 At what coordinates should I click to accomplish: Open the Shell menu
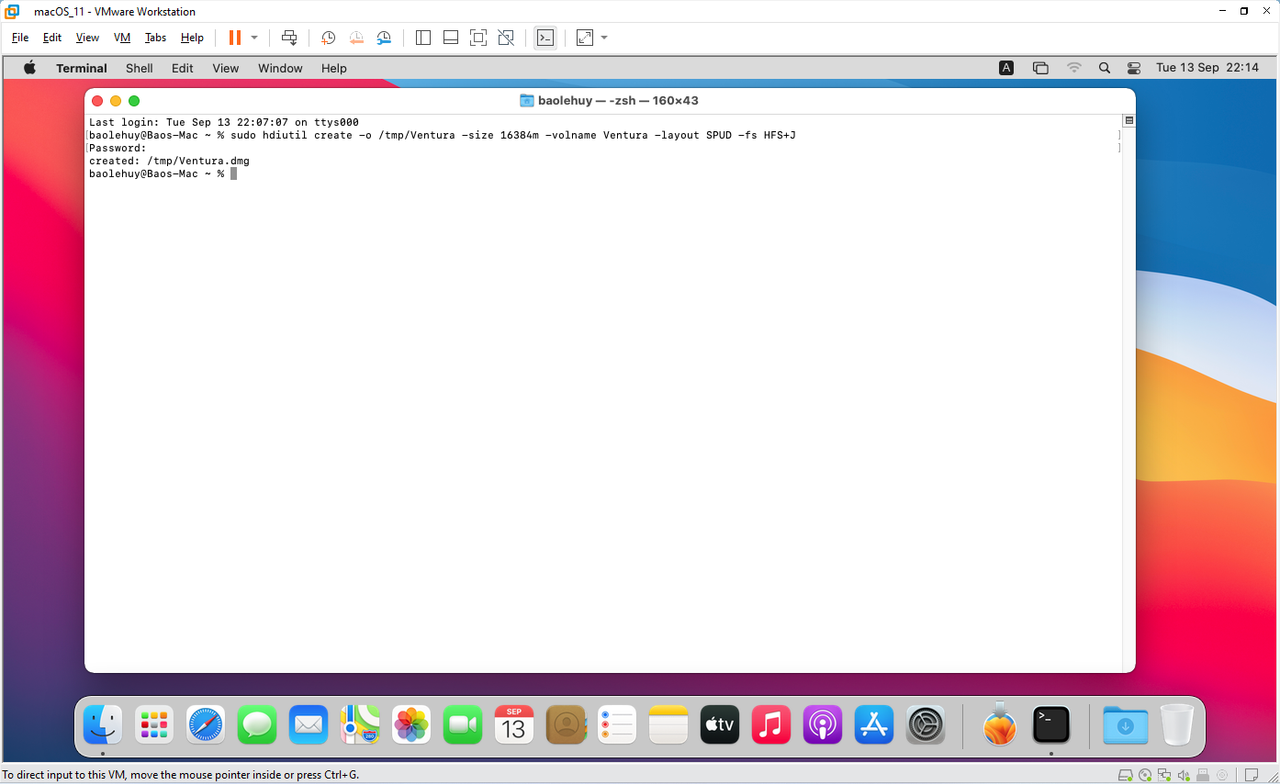(x=139, y=68)
